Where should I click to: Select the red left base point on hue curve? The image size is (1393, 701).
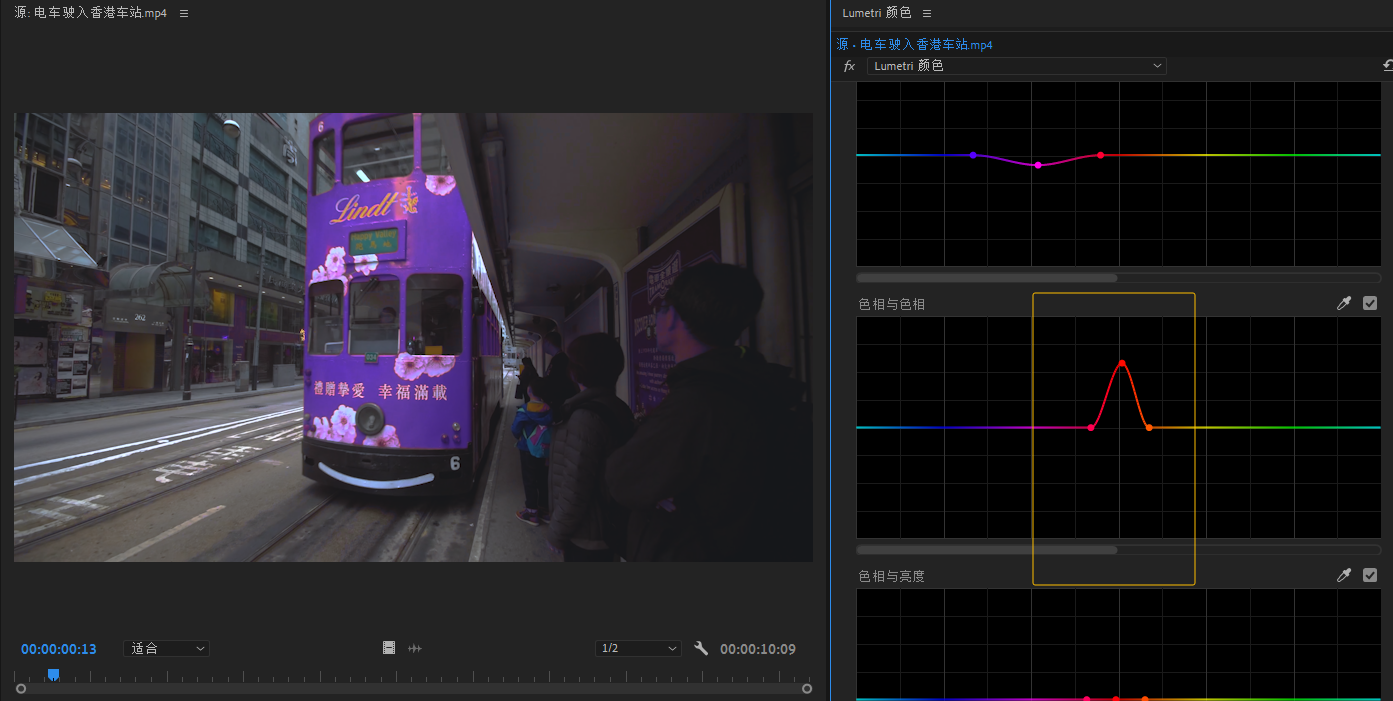click(x=1090, y=428)
